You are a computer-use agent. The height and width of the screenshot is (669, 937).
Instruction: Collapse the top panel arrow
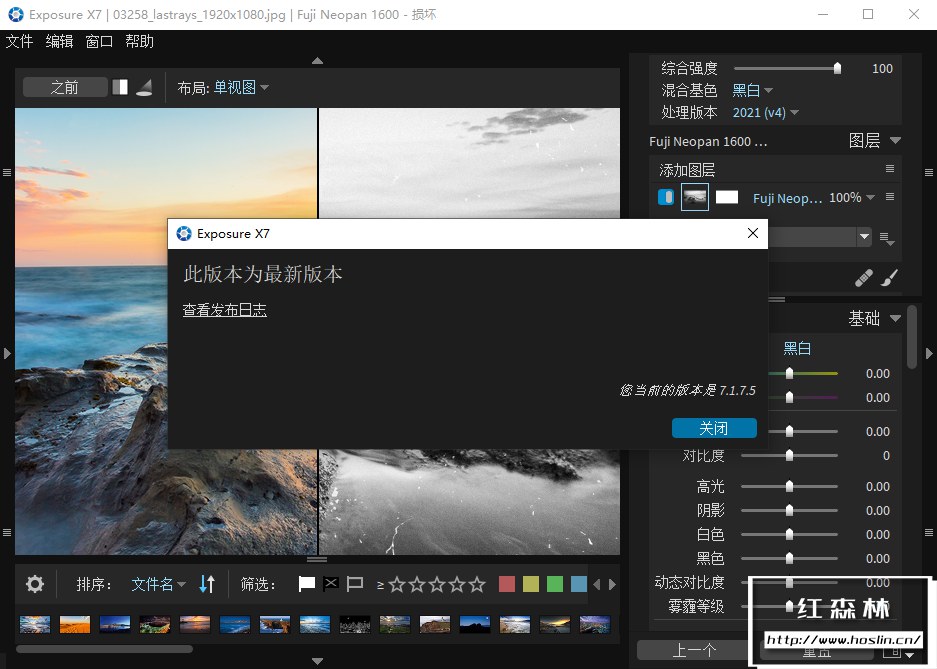317,61
